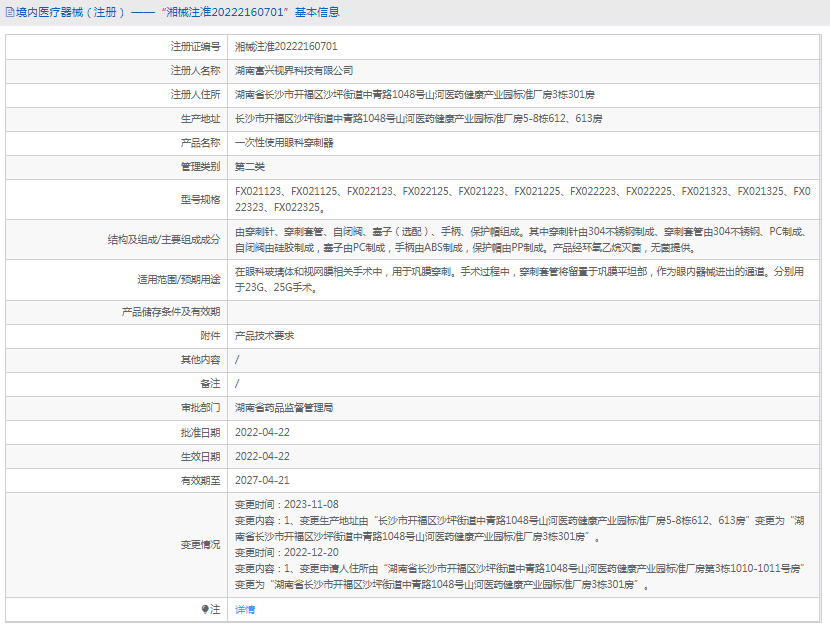
Task: Select the 生产地址 label
Action: (x=201, y=119)
